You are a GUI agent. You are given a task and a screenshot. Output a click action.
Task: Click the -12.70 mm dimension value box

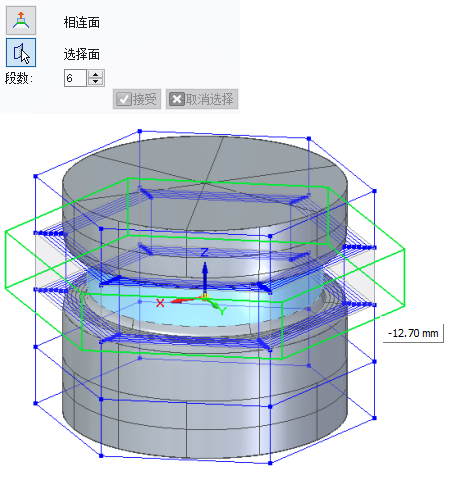413,333
